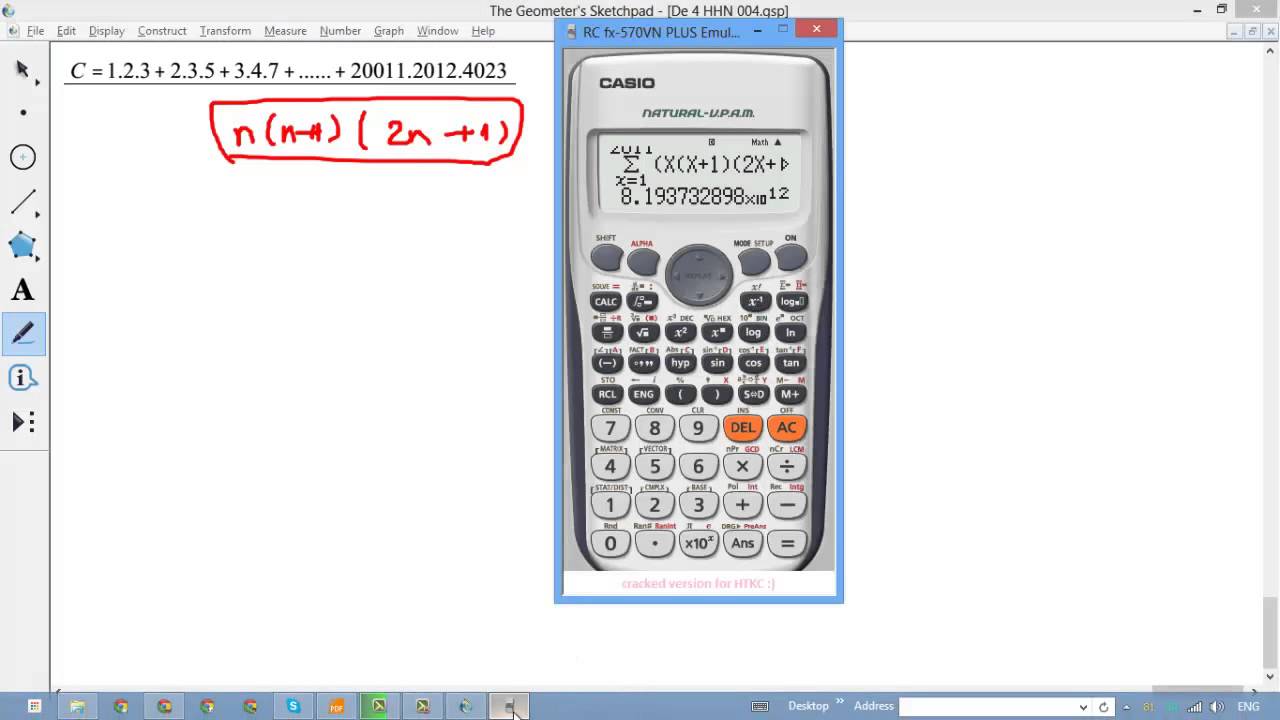Expand the taskbar Address dropdown arrow
Viewport: 1280px width, 720px height.
(1084, 707)
